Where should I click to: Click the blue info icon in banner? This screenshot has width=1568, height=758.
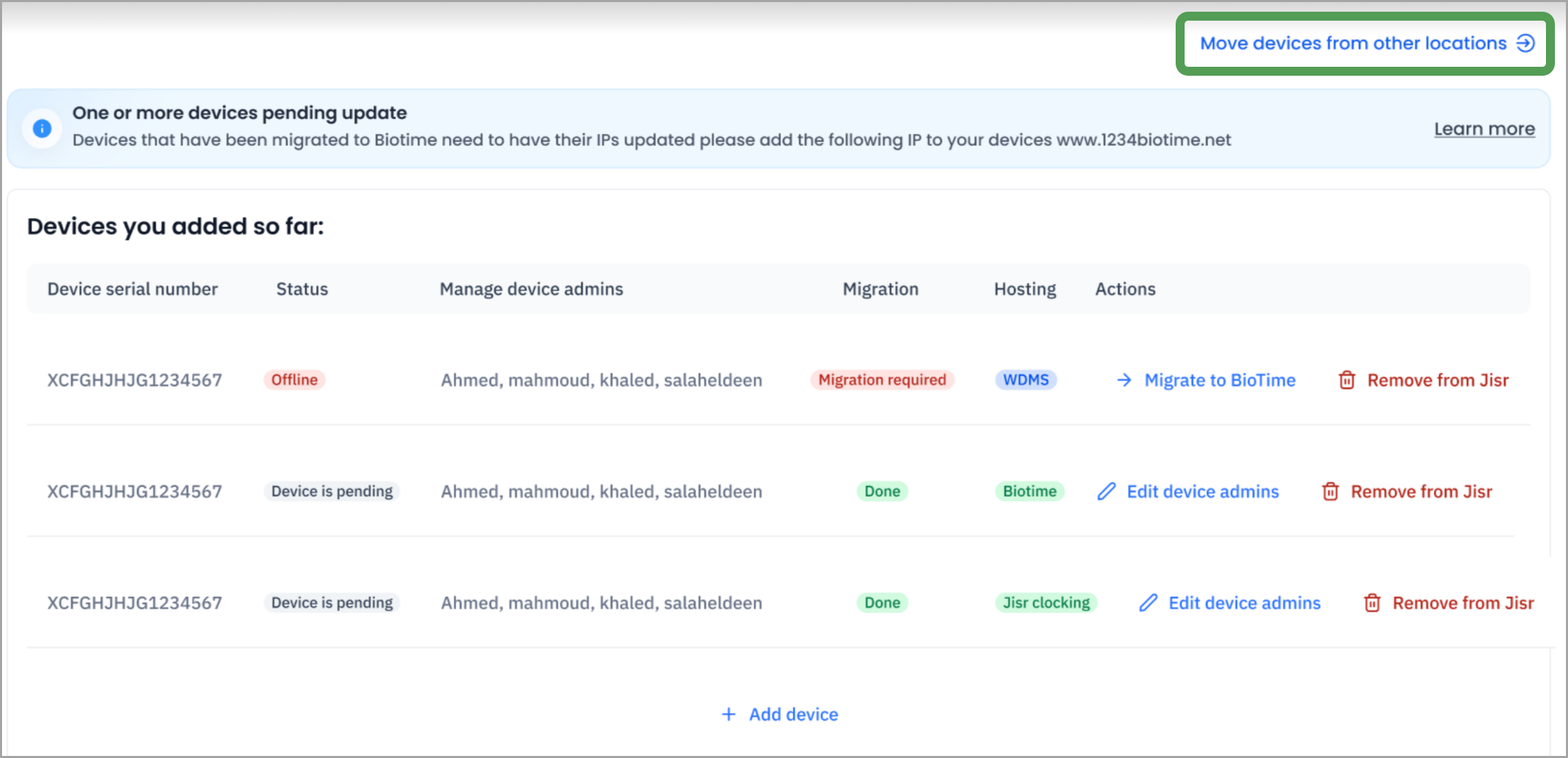[42, 128]
